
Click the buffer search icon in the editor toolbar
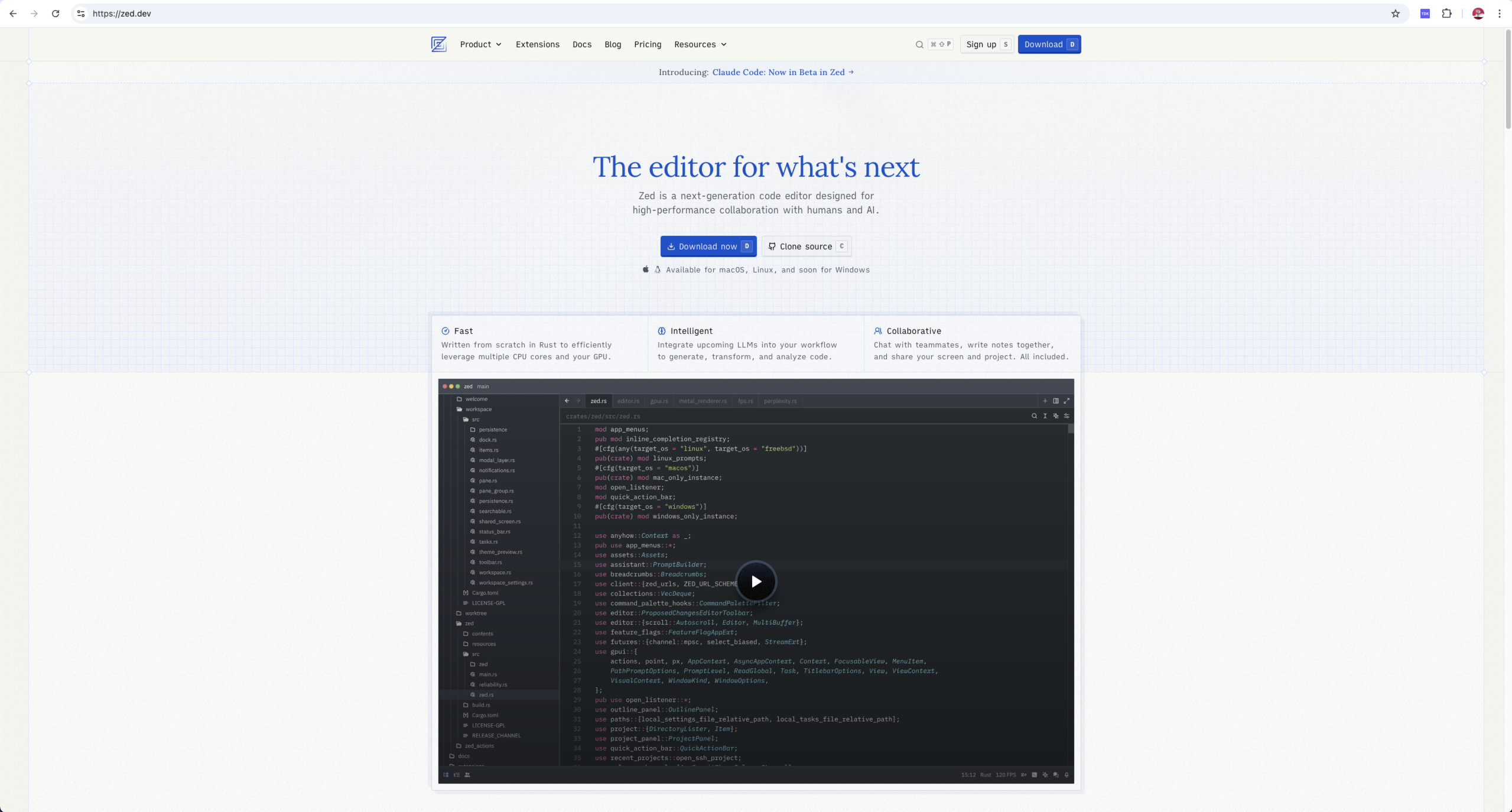pyautogui.click(x=1034, y=416)
